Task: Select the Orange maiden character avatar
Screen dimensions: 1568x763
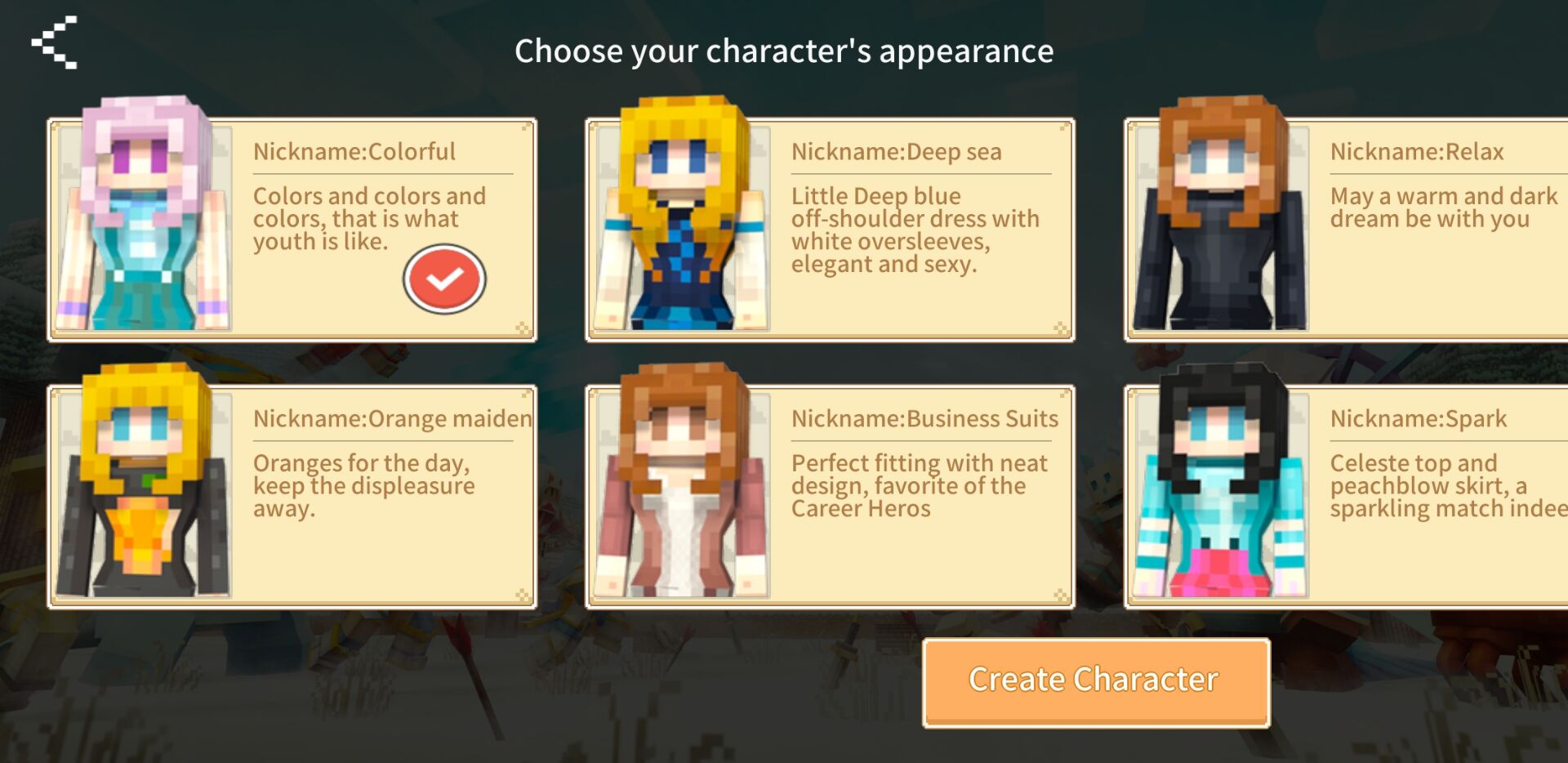Action: 141,480
